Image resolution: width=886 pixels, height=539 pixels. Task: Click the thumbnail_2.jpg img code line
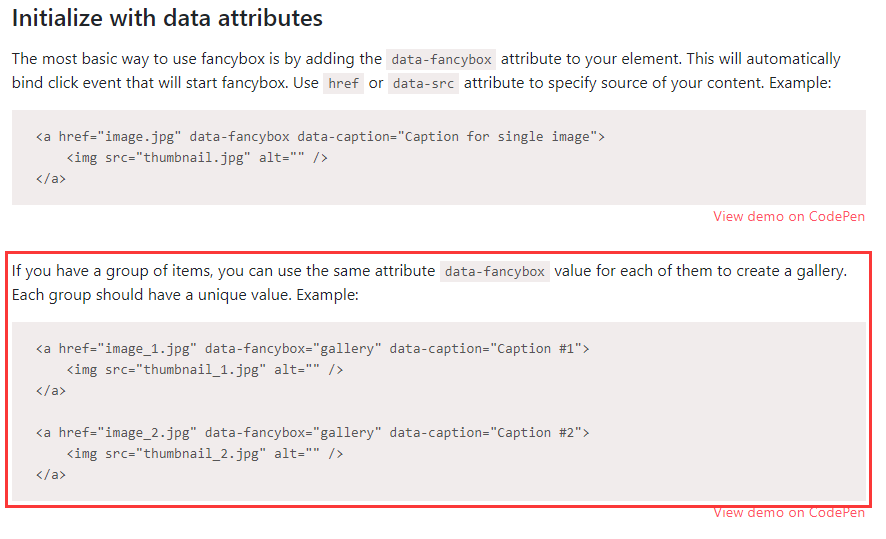[x=205, y=454]
